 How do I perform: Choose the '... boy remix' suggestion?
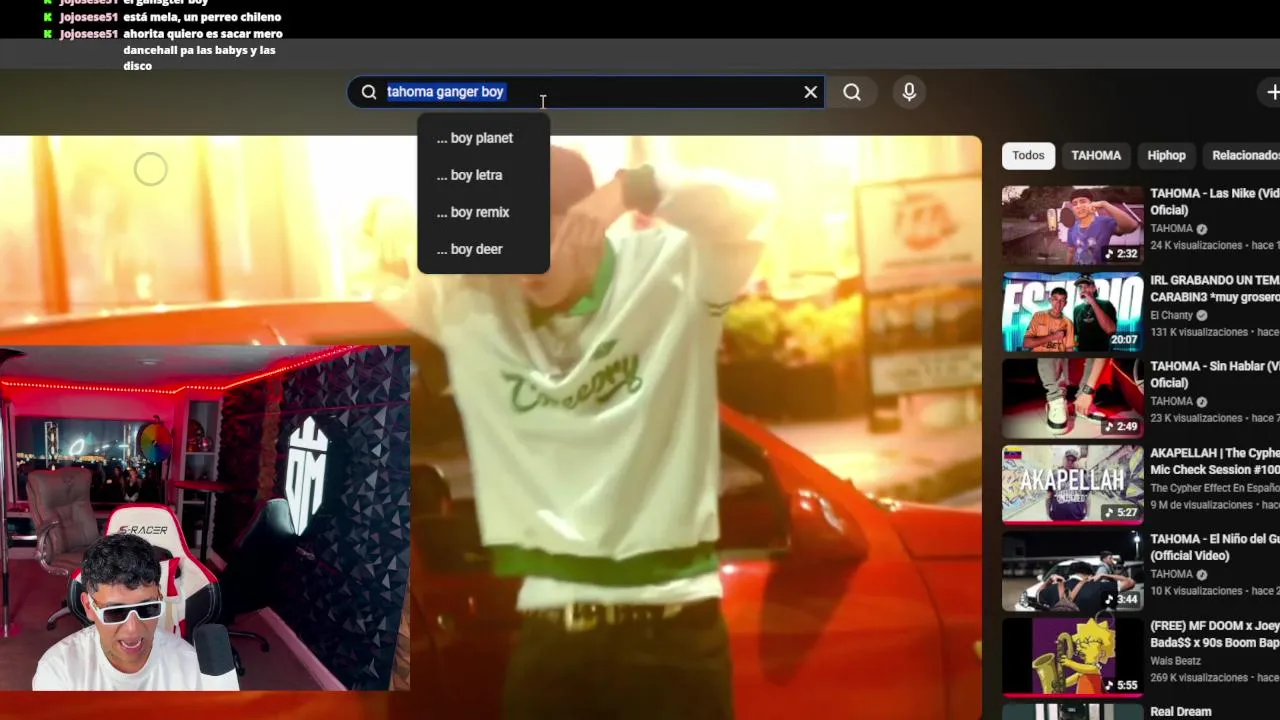(484, 212)
